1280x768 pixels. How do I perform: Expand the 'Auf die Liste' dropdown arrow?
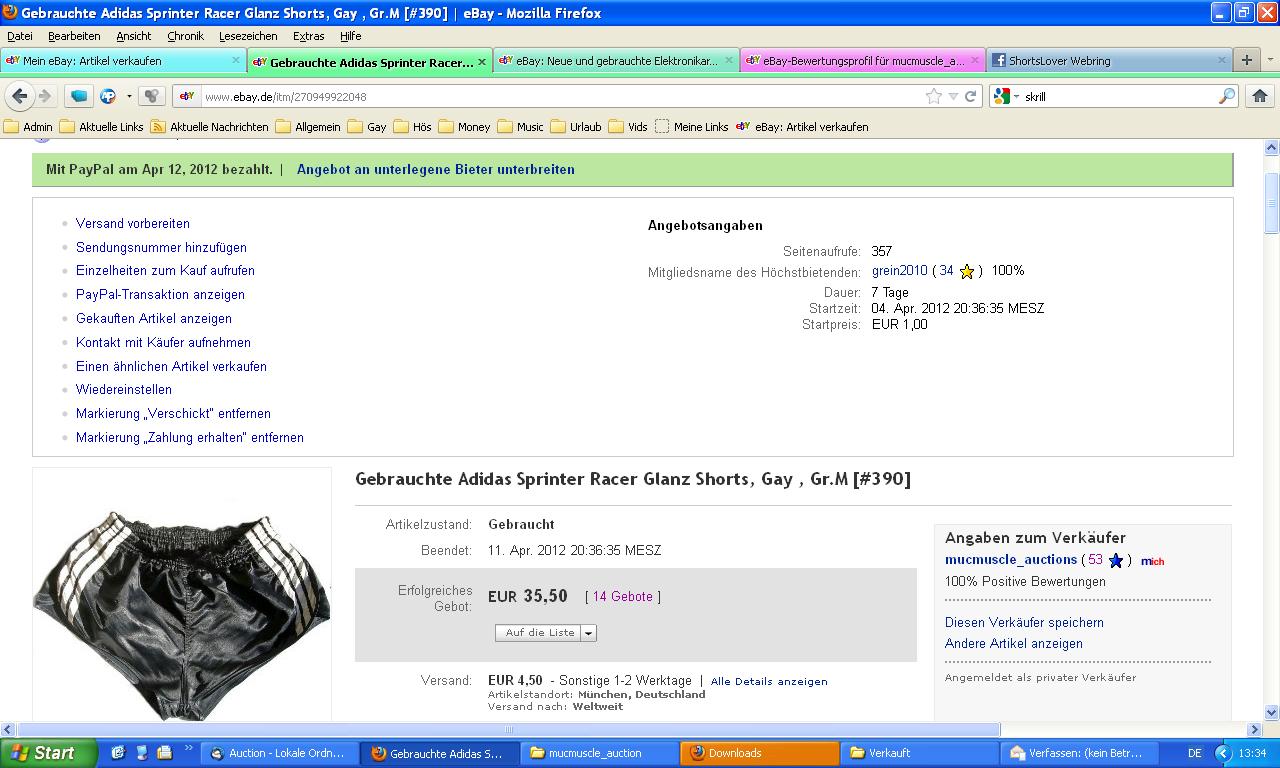589,633
